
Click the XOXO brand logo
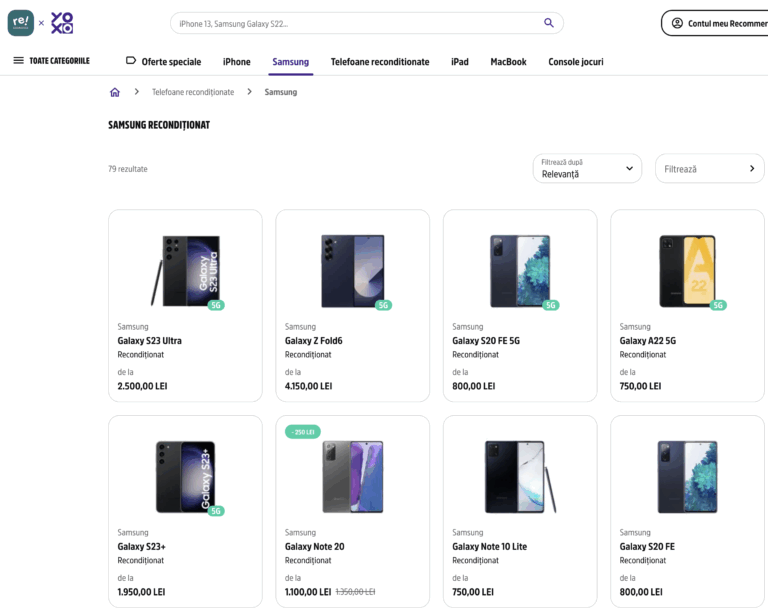(62, 23)
